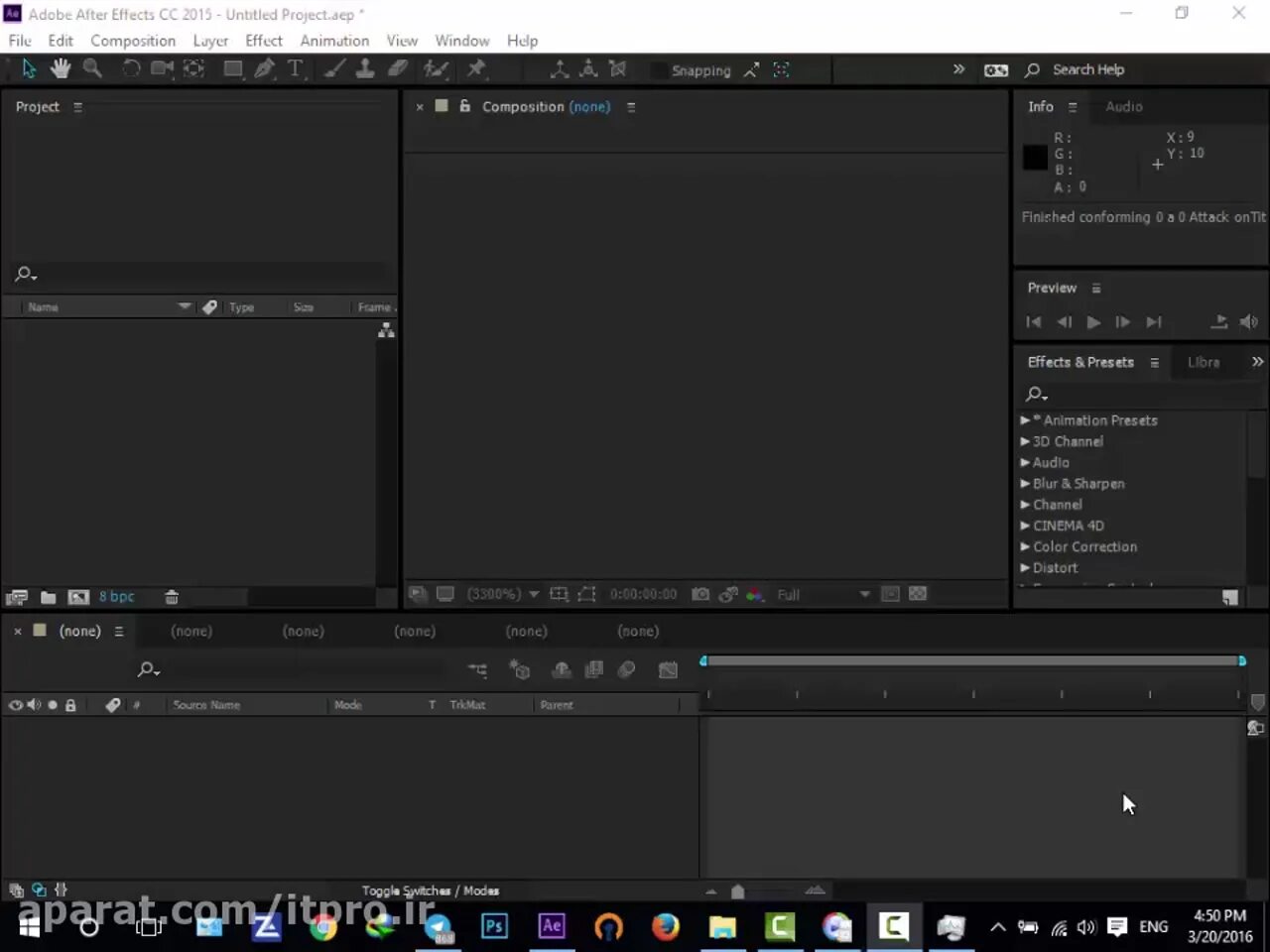Expand the Distort effects category
The image size is (1270, 952).
pos(1025,568)
